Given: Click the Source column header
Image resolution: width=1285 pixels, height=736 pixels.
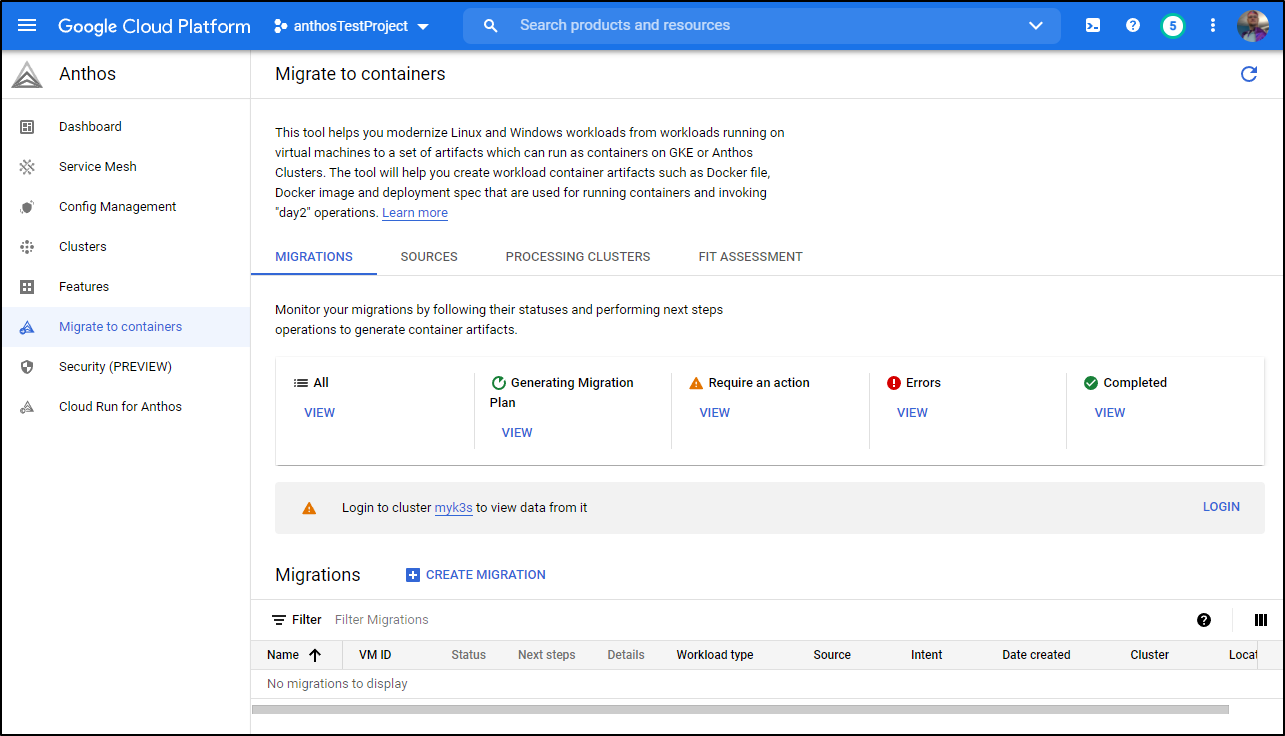Looking at the screenshot, I should pos(832,655).
